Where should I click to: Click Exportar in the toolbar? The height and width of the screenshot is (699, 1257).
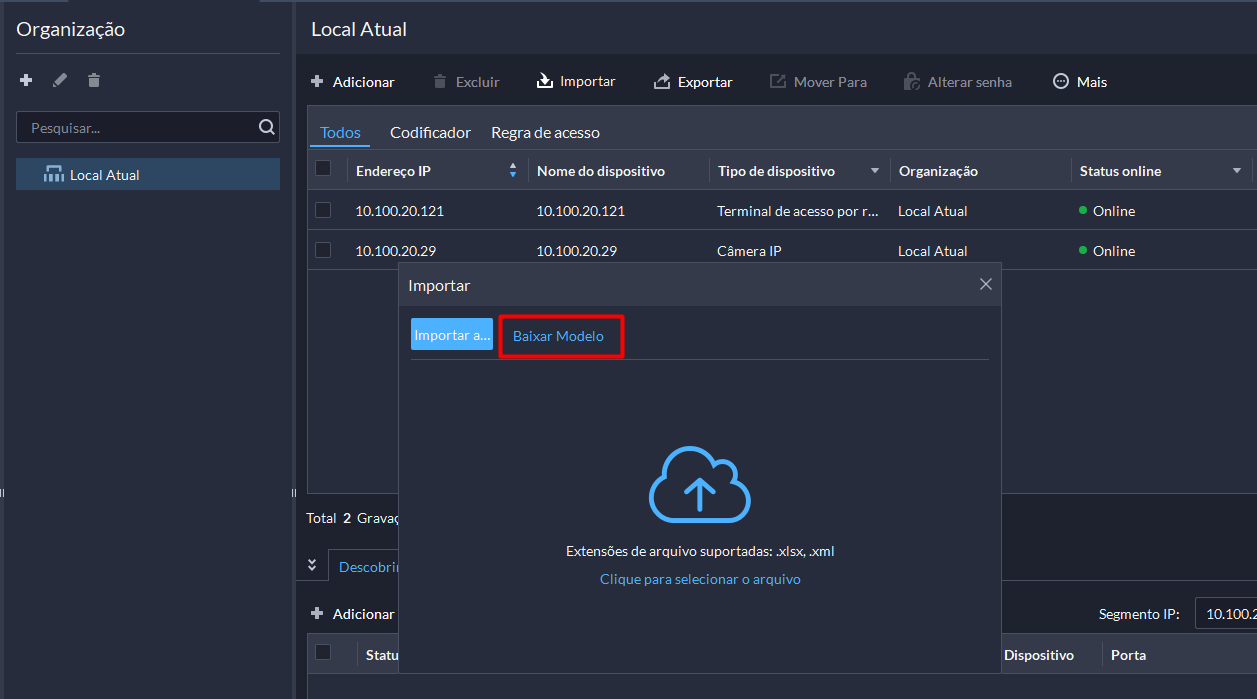[x=693, y=82]
